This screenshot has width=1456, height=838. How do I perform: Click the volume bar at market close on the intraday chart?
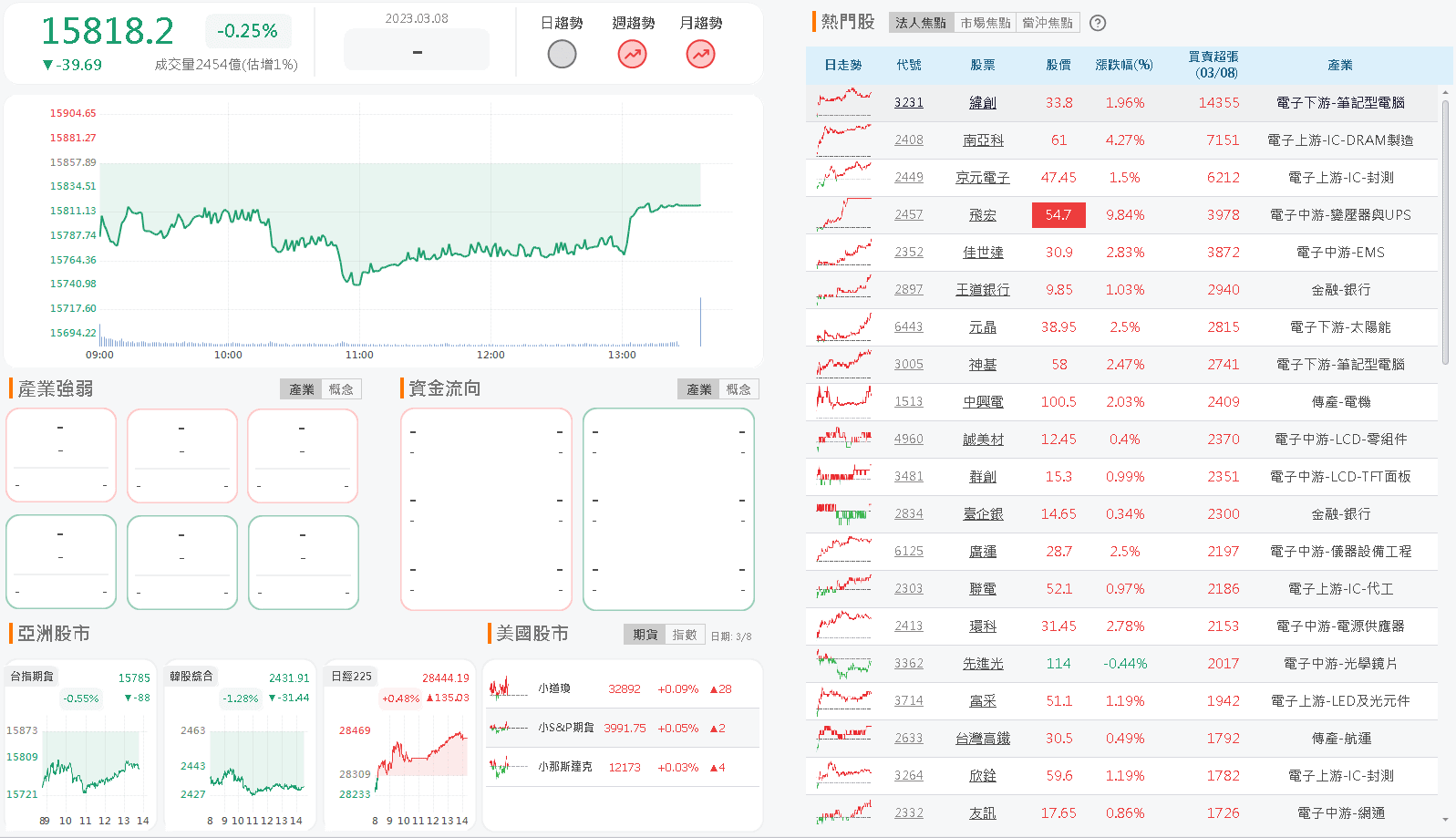pos(700,322)
